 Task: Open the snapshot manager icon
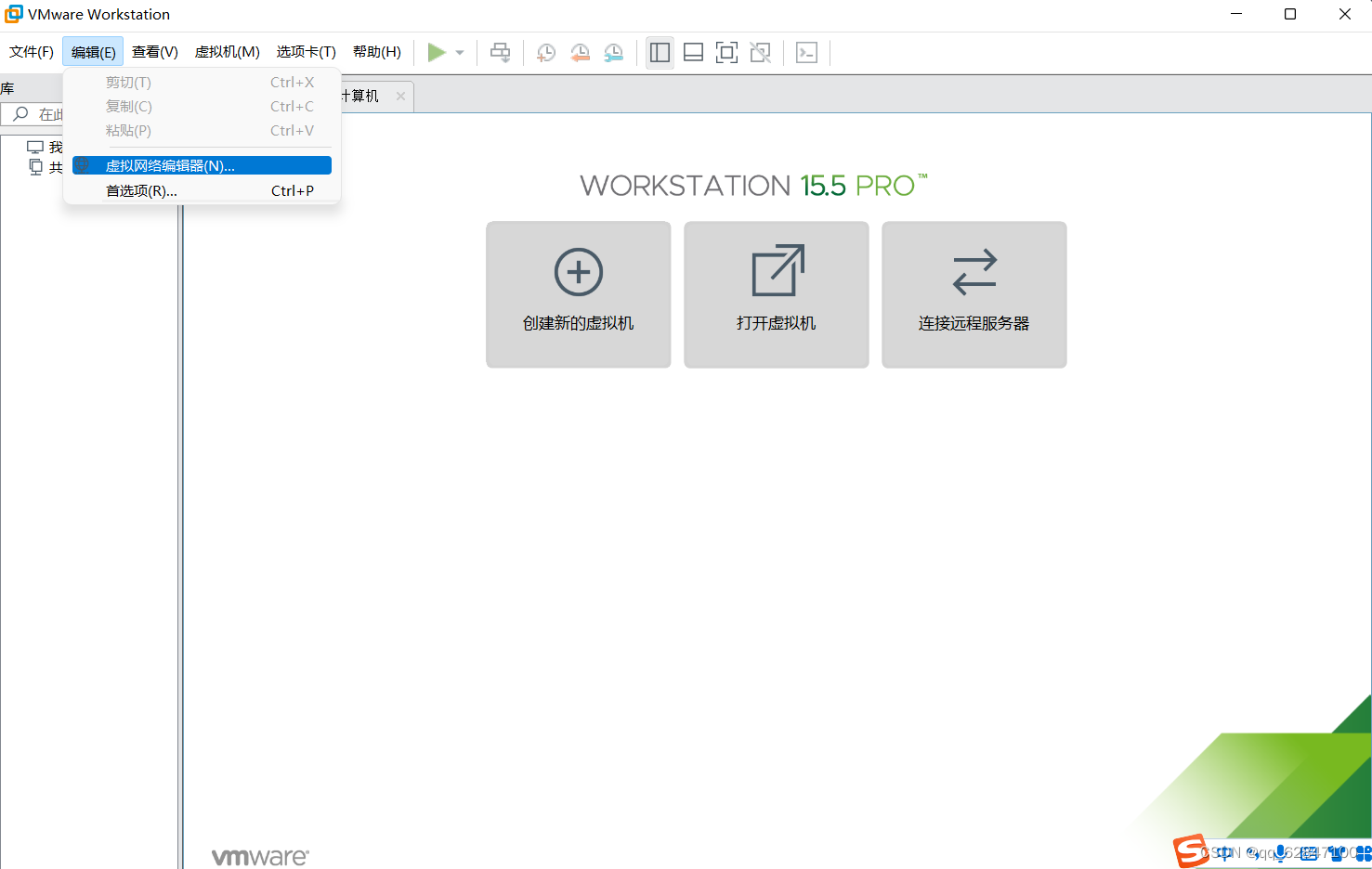click(x=614, y=53)
